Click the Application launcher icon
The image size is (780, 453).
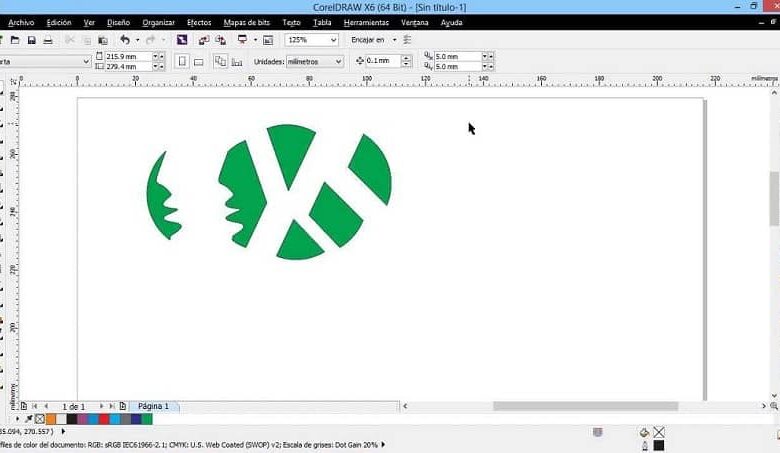pyautogui.click(x=242, y=40)
